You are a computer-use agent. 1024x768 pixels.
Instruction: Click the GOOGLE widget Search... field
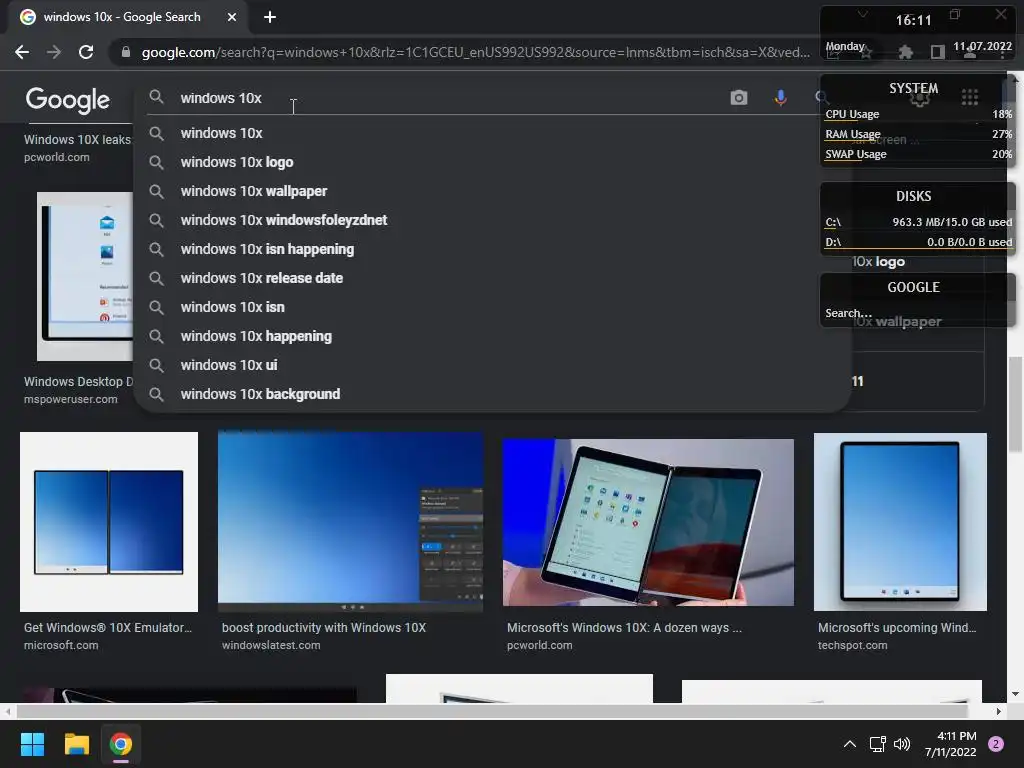tap(917, 313)
